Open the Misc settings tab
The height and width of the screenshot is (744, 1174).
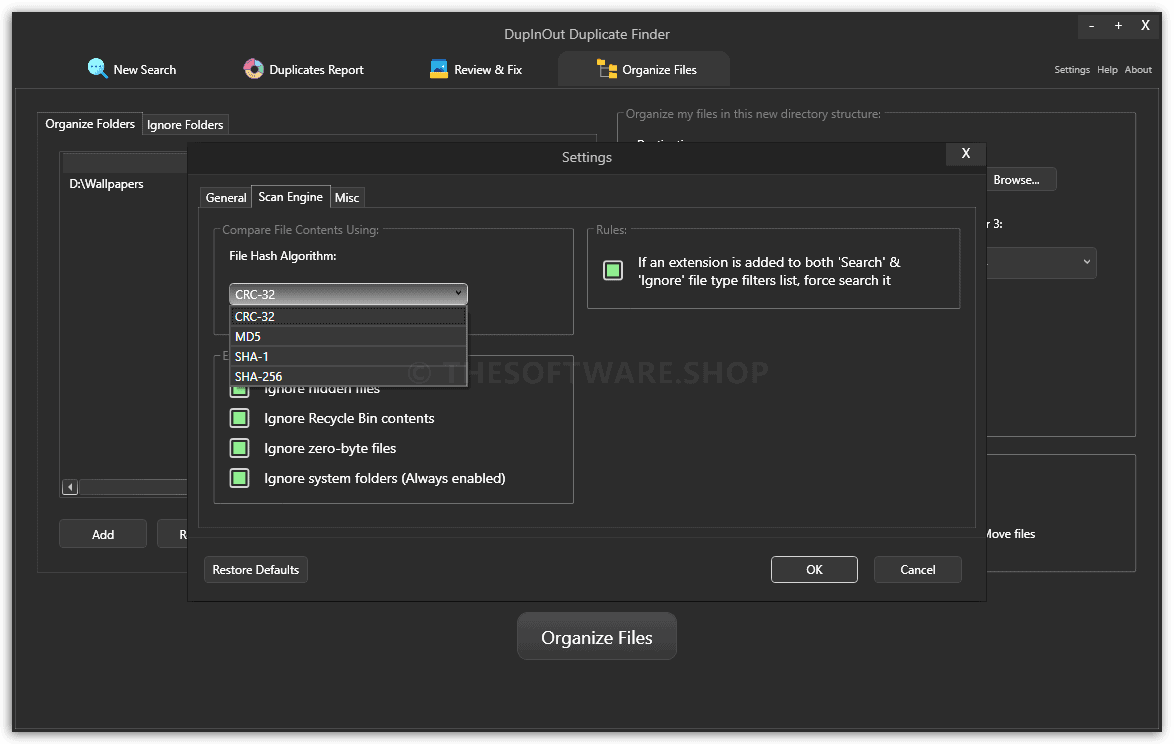pos(347,198)
